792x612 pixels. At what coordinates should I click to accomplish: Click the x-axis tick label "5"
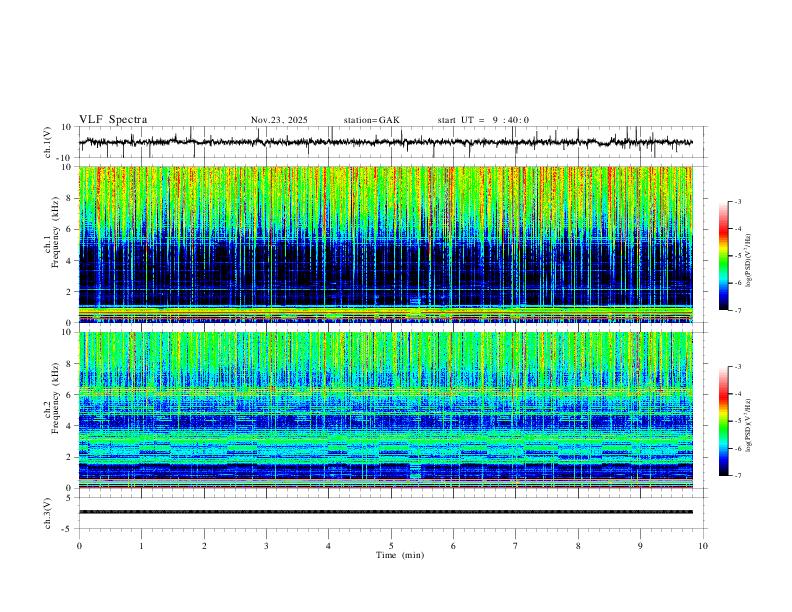click(x=391, y=546)
